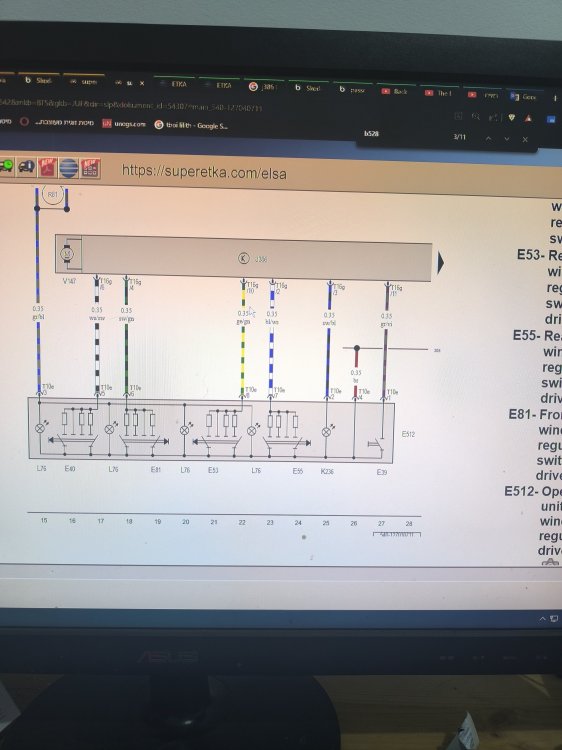
Task: Click the superetka.com/elsa link text
Action: pos(204,171)
